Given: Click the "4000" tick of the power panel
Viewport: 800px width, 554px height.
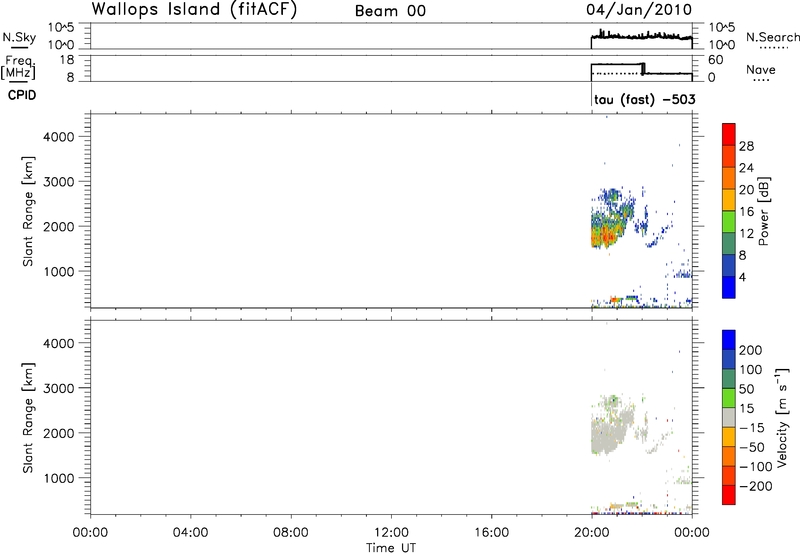Looking at the screenshot, I should click(x=59, y=137).
